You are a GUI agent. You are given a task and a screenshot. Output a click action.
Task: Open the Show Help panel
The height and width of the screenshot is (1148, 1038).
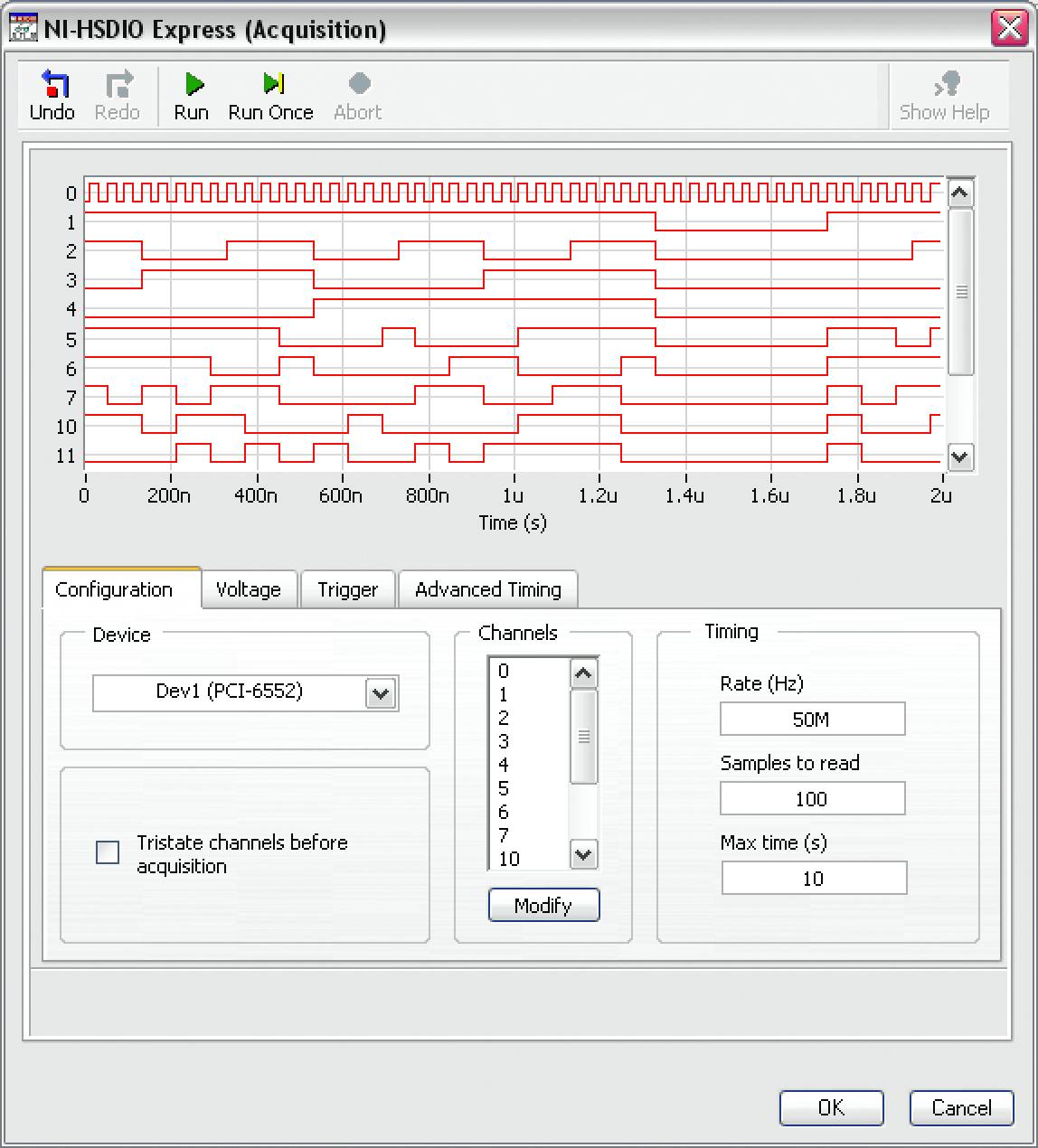[946, 95]
